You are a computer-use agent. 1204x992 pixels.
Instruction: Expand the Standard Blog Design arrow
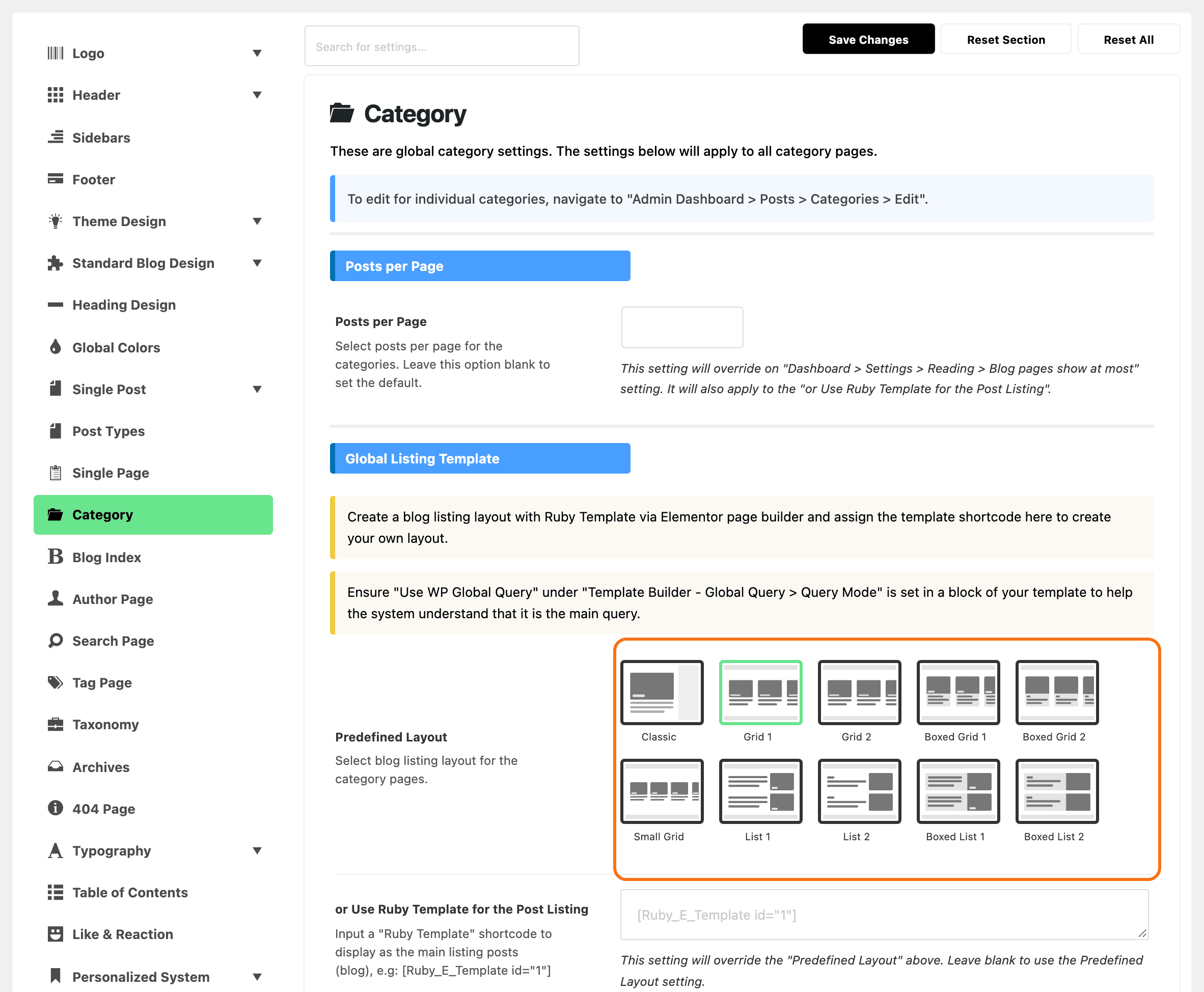click(257, 263)
